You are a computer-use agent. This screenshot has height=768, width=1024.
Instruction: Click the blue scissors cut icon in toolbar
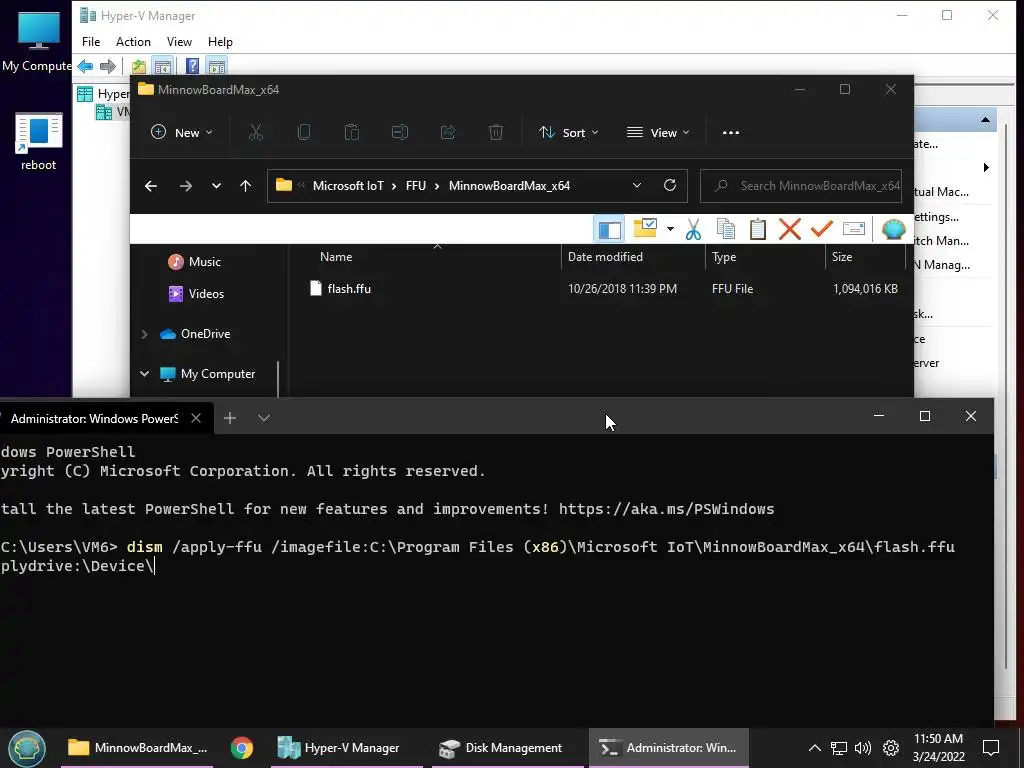tap(694, 229)
